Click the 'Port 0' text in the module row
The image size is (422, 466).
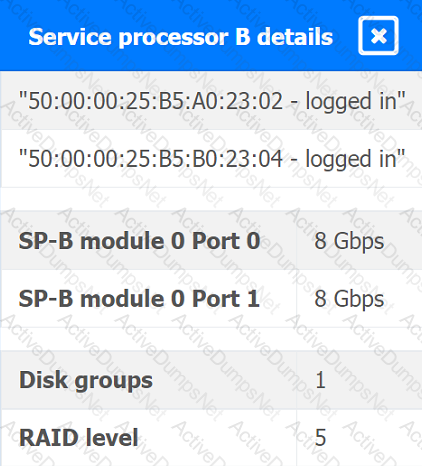click(x=226, y=240)
